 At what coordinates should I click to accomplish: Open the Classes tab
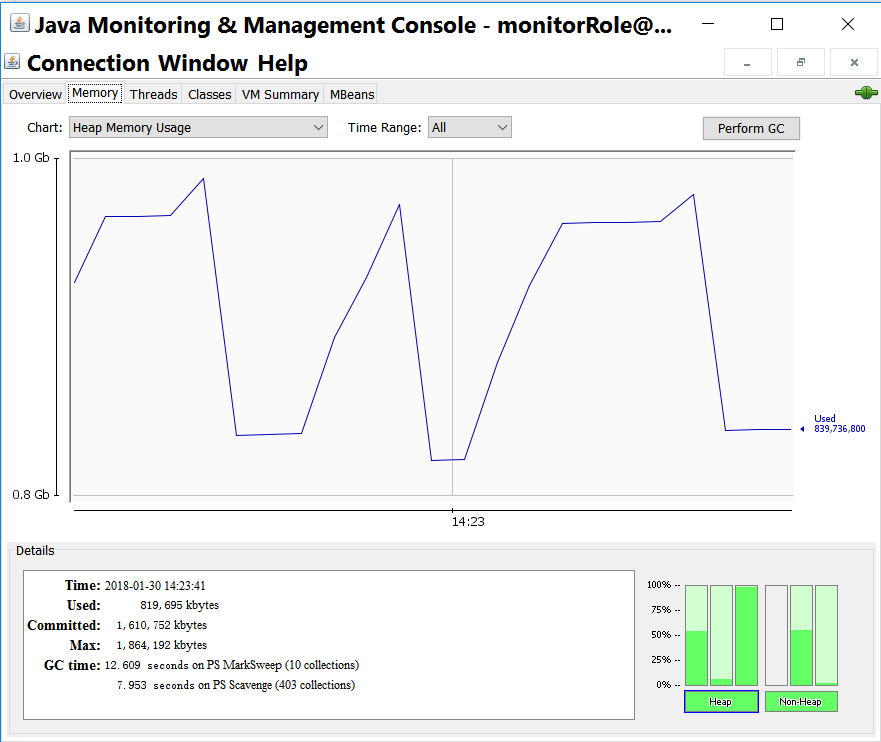coord(210,94)
